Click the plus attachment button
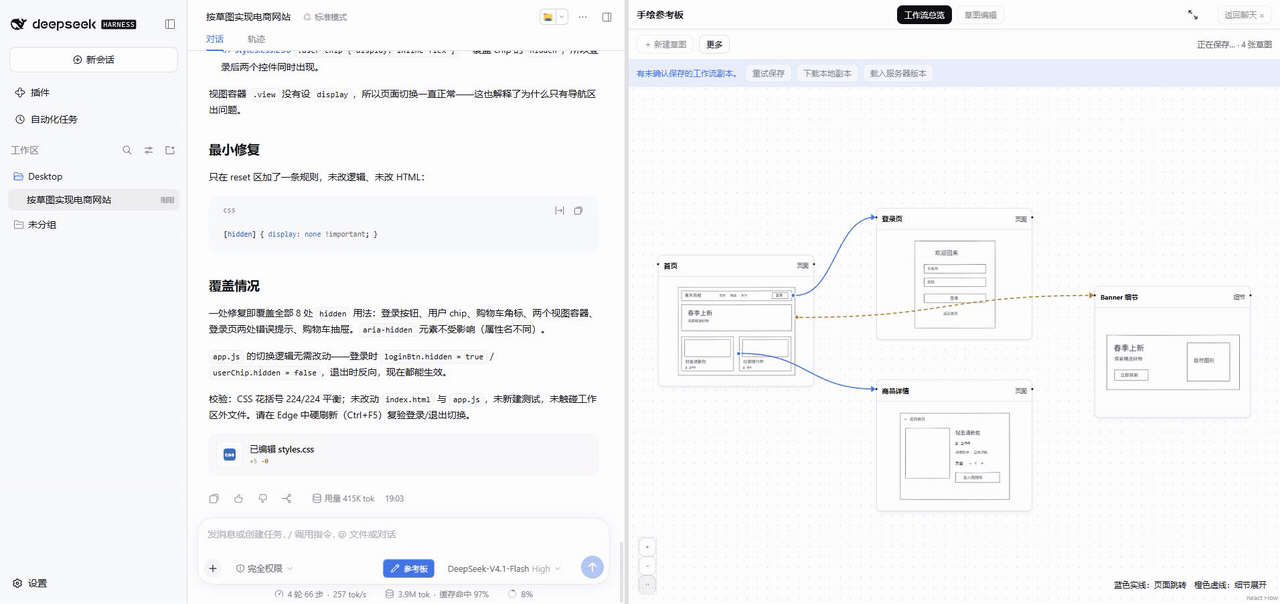1280x604 pixels. (x=212, y=568)
